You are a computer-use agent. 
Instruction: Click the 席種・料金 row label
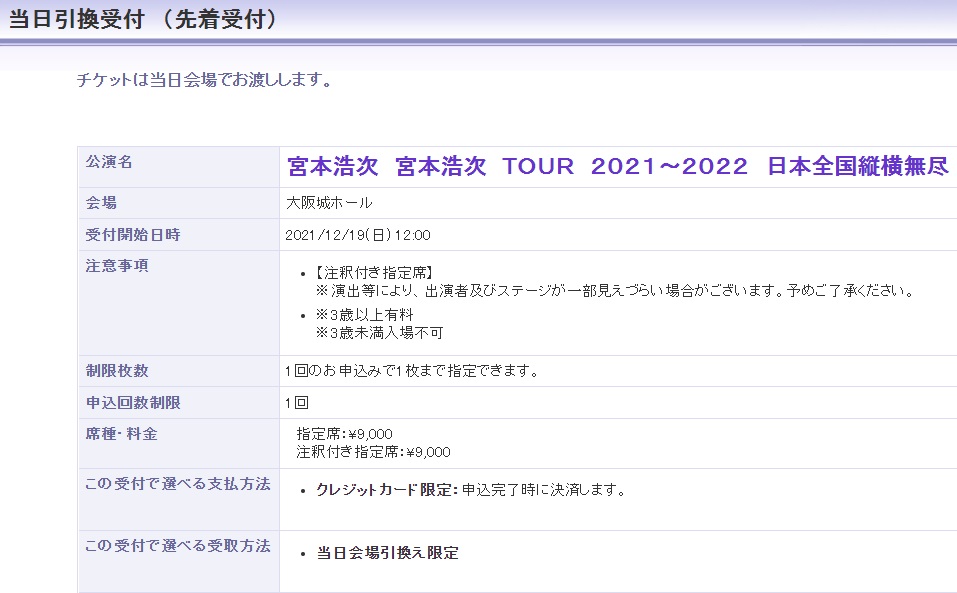coord(121,434)
